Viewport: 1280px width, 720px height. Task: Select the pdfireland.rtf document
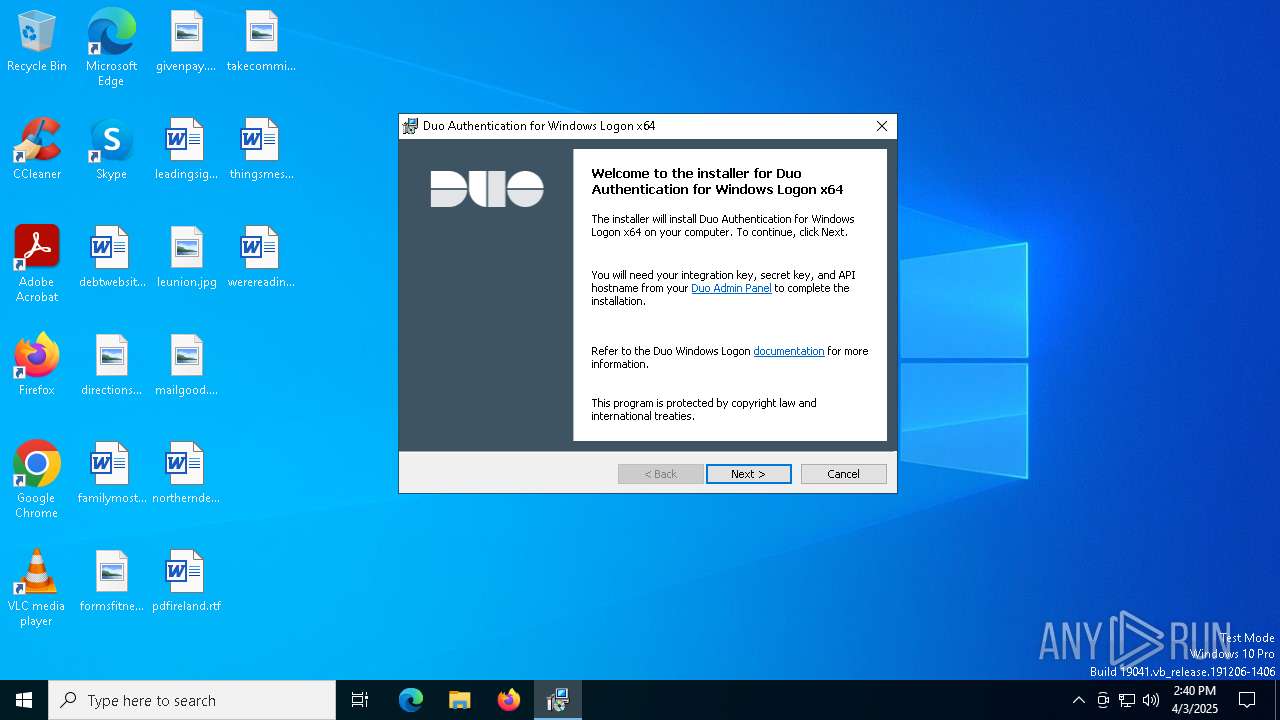186,581
